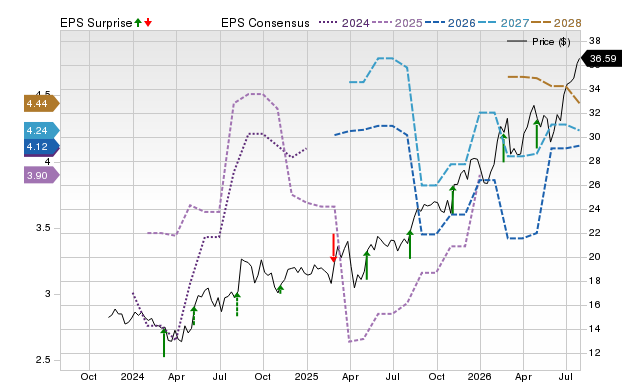Click the 2024 x-axis label

point(132,376)
